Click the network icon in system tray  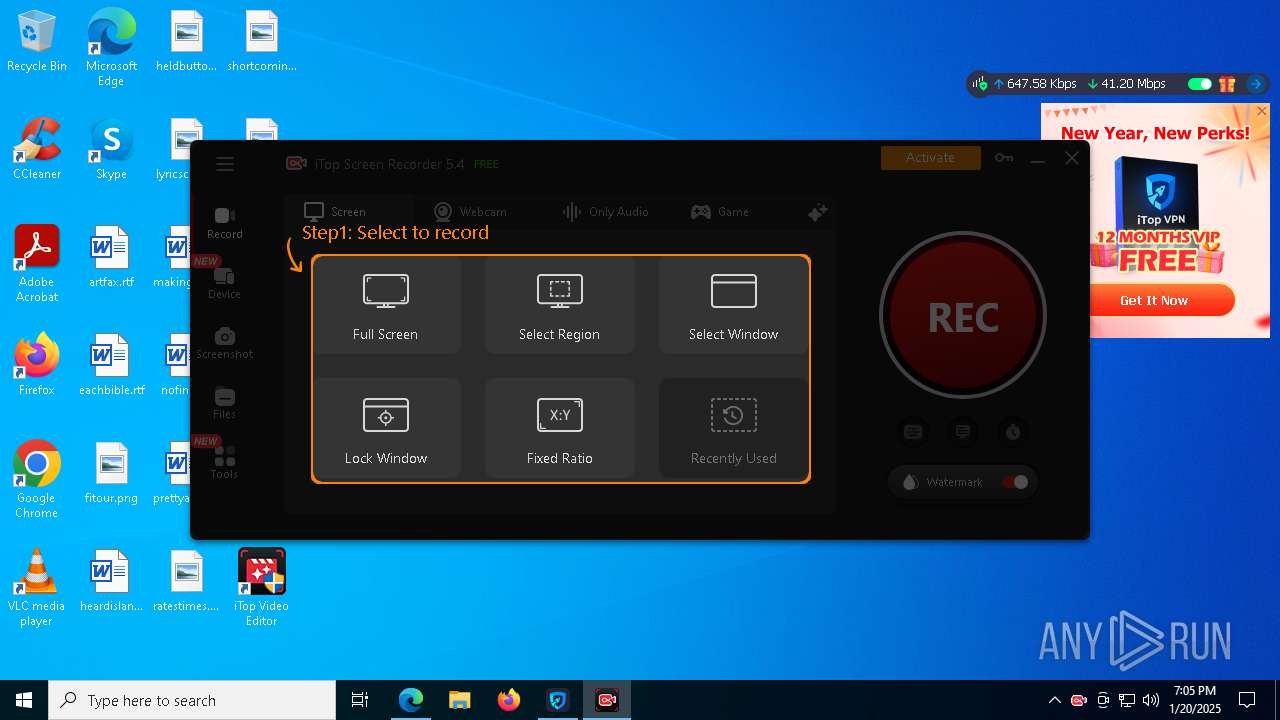(1127, 700)
